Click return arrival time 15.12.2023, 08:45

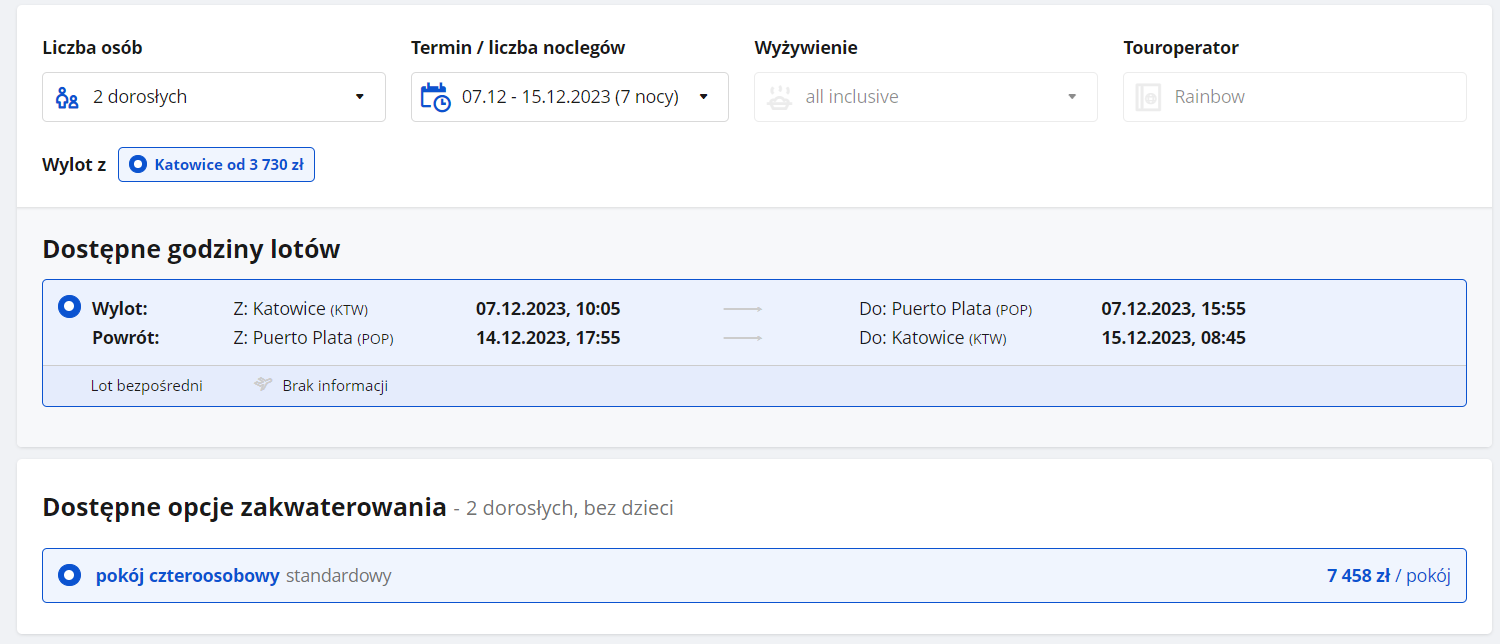tap(1174, 338)
